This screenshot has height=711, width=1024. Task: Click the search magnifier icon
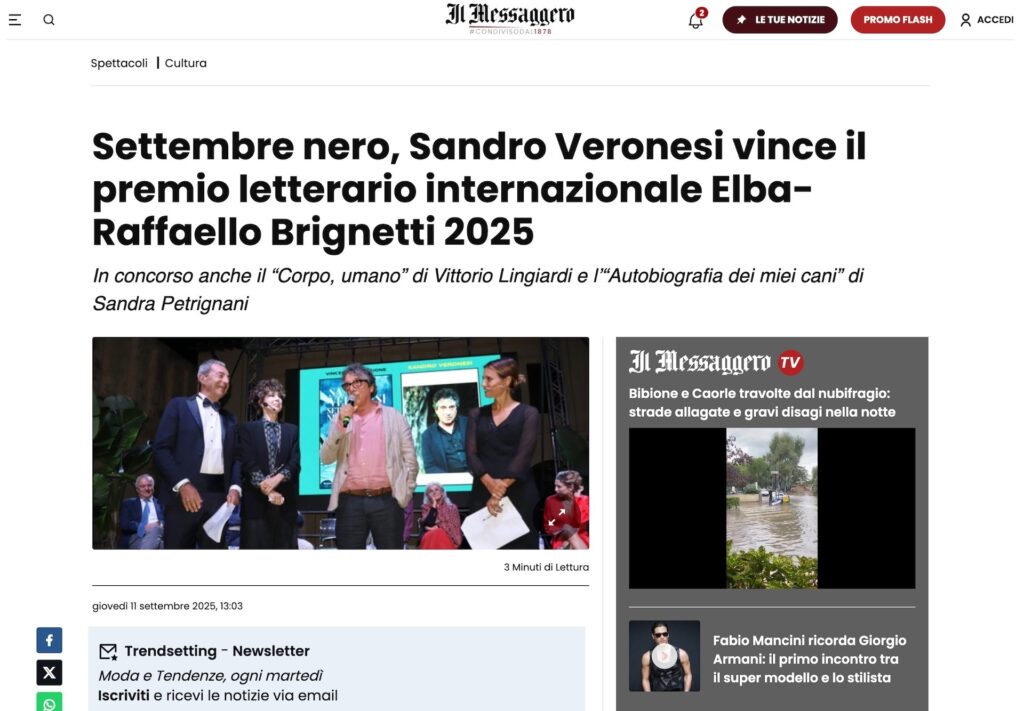coord(49,20)
